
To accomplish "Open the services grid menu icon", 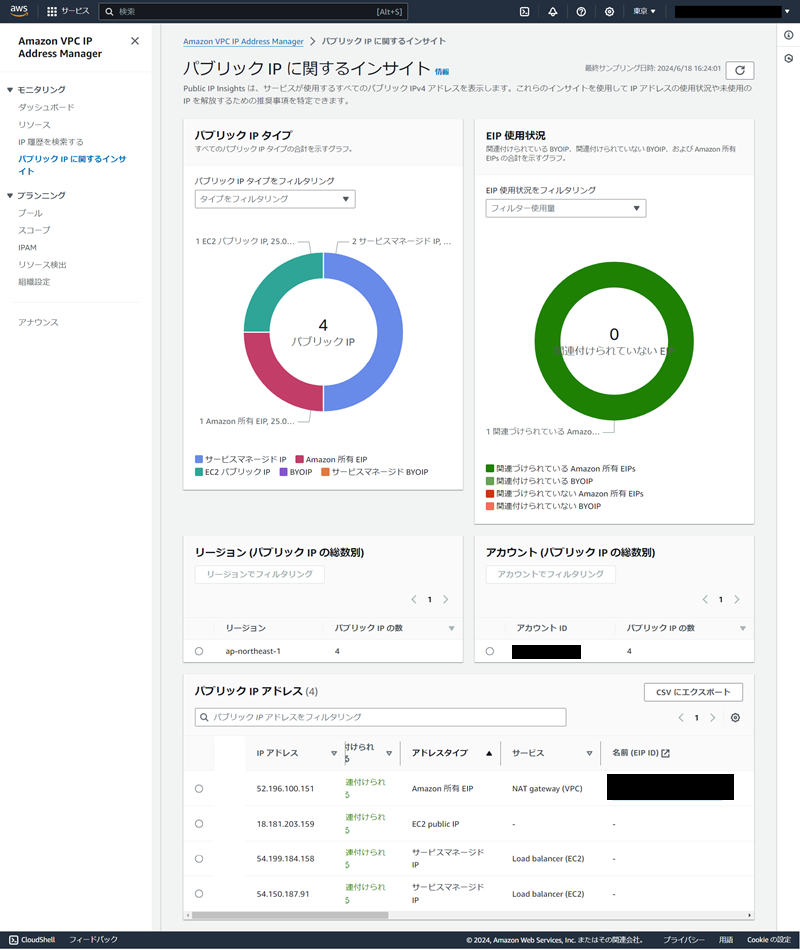I will pos(52,11).
